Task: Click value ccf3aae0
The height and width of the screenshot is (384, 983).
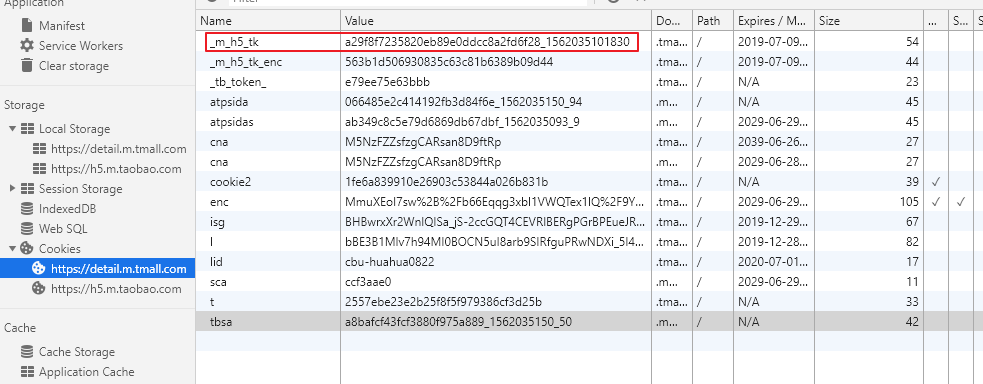Action: (368, 282)
